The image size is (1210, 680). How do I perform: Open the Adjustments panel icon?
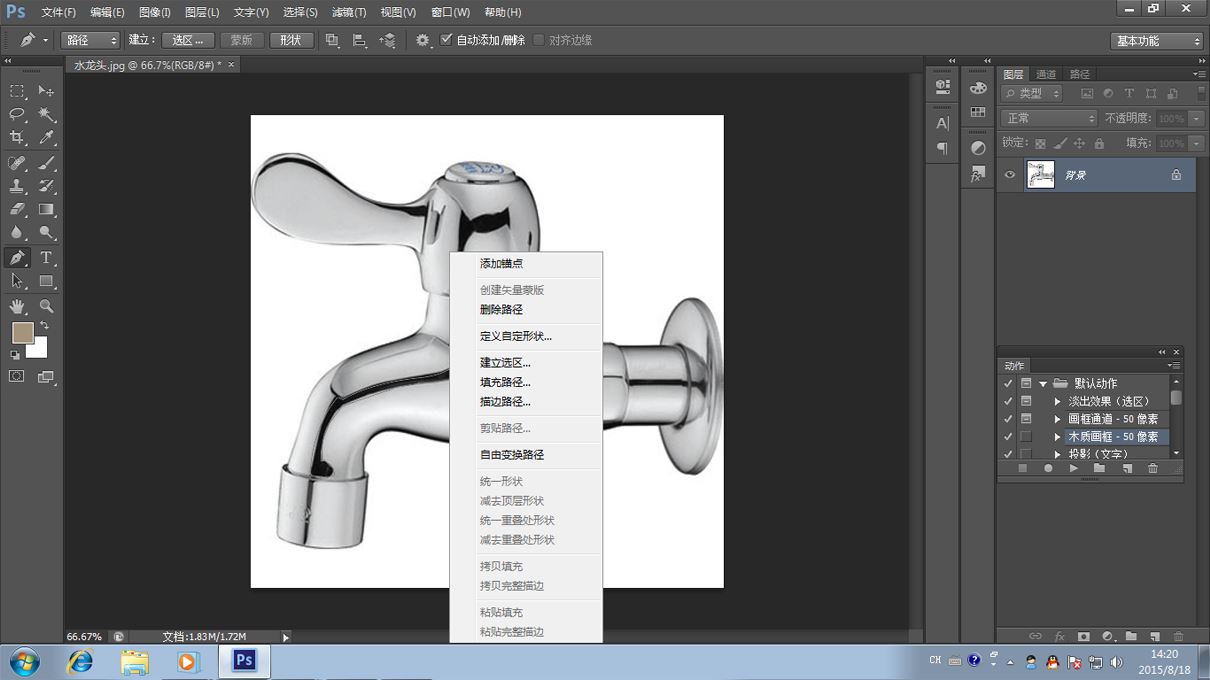pyautogui.click(x=978, y=148)
